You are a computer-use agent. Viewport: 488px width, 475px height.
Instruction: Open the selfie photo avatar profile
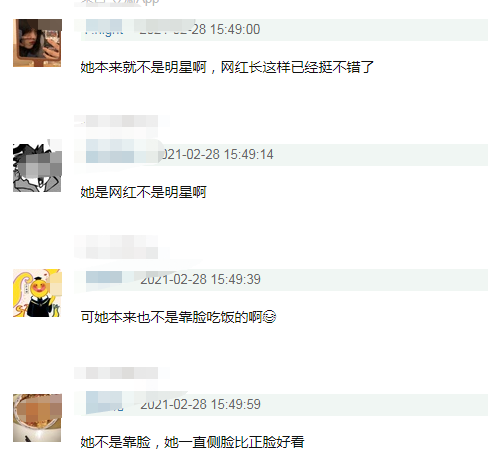tap(37, 43)
